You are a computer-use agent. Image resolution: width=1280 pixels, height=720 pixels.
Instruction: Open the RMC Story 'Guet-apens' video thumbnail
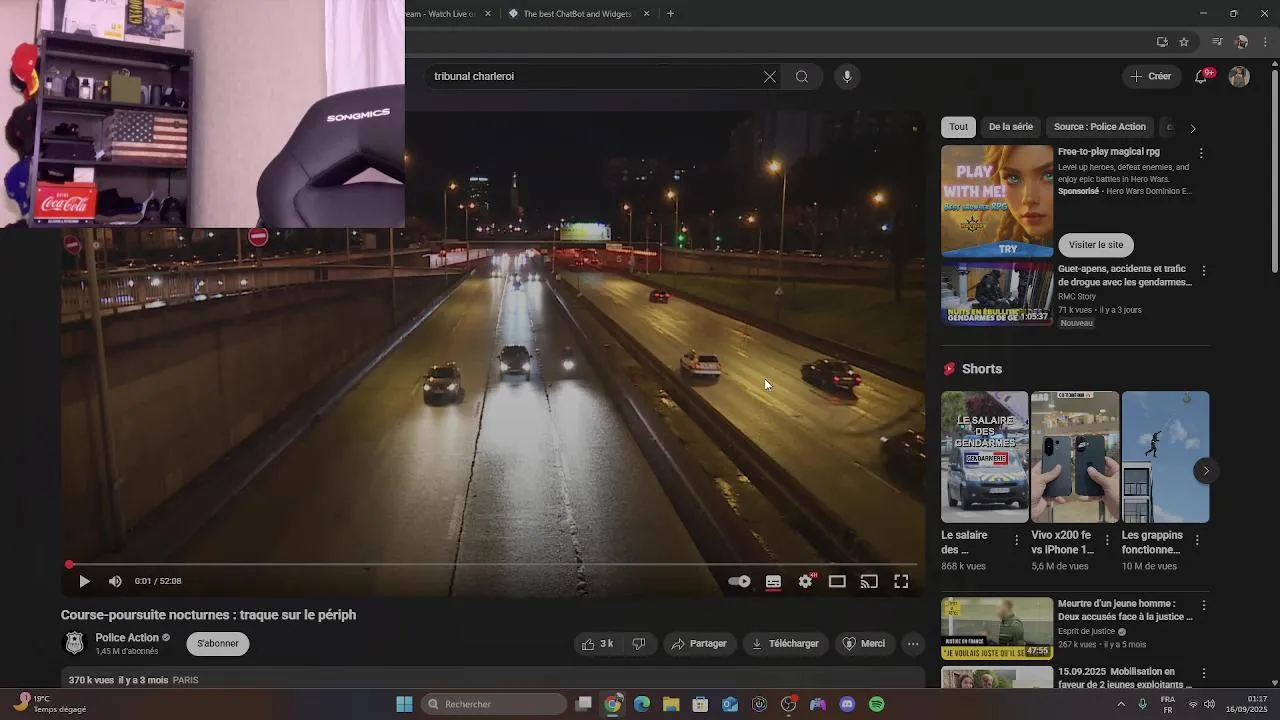(997, 294)
